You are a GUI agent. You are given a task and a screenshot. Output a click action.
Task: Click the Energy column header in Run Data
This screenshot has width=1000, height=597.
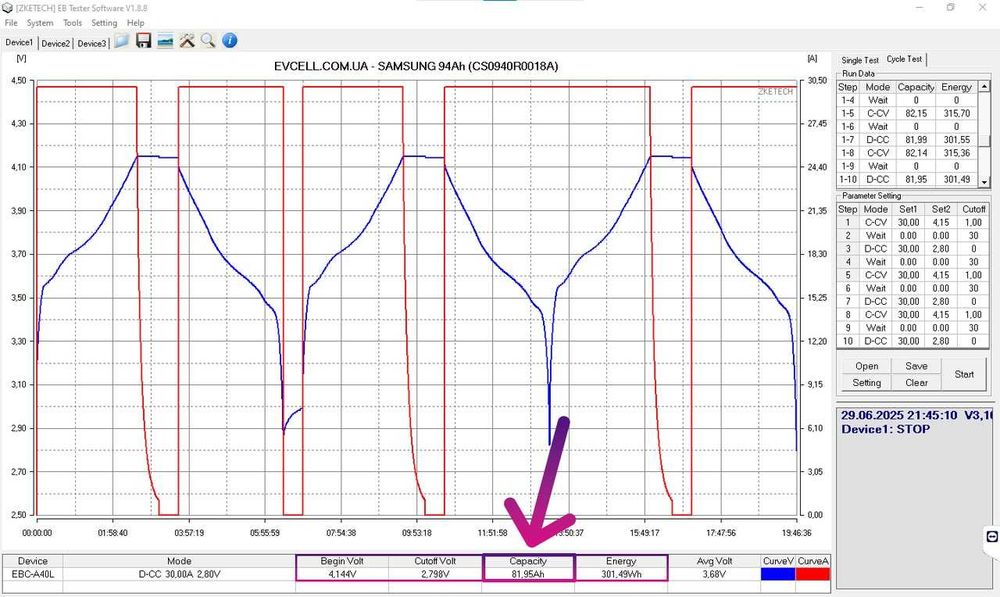click(x=957, y=87)
